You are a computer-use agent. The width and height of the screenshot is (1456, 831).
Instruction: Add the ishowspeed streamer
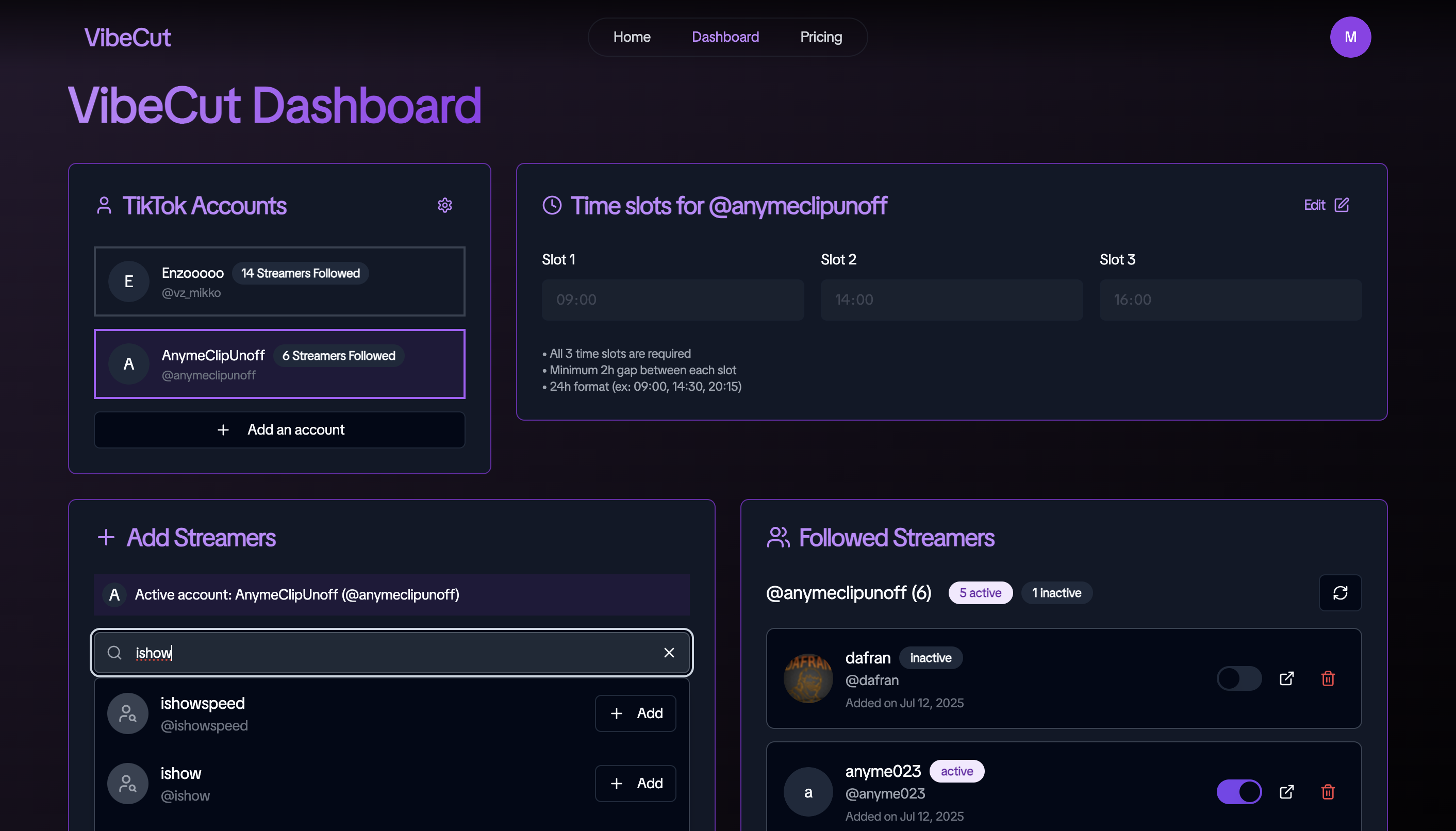[x=635, y=713]
